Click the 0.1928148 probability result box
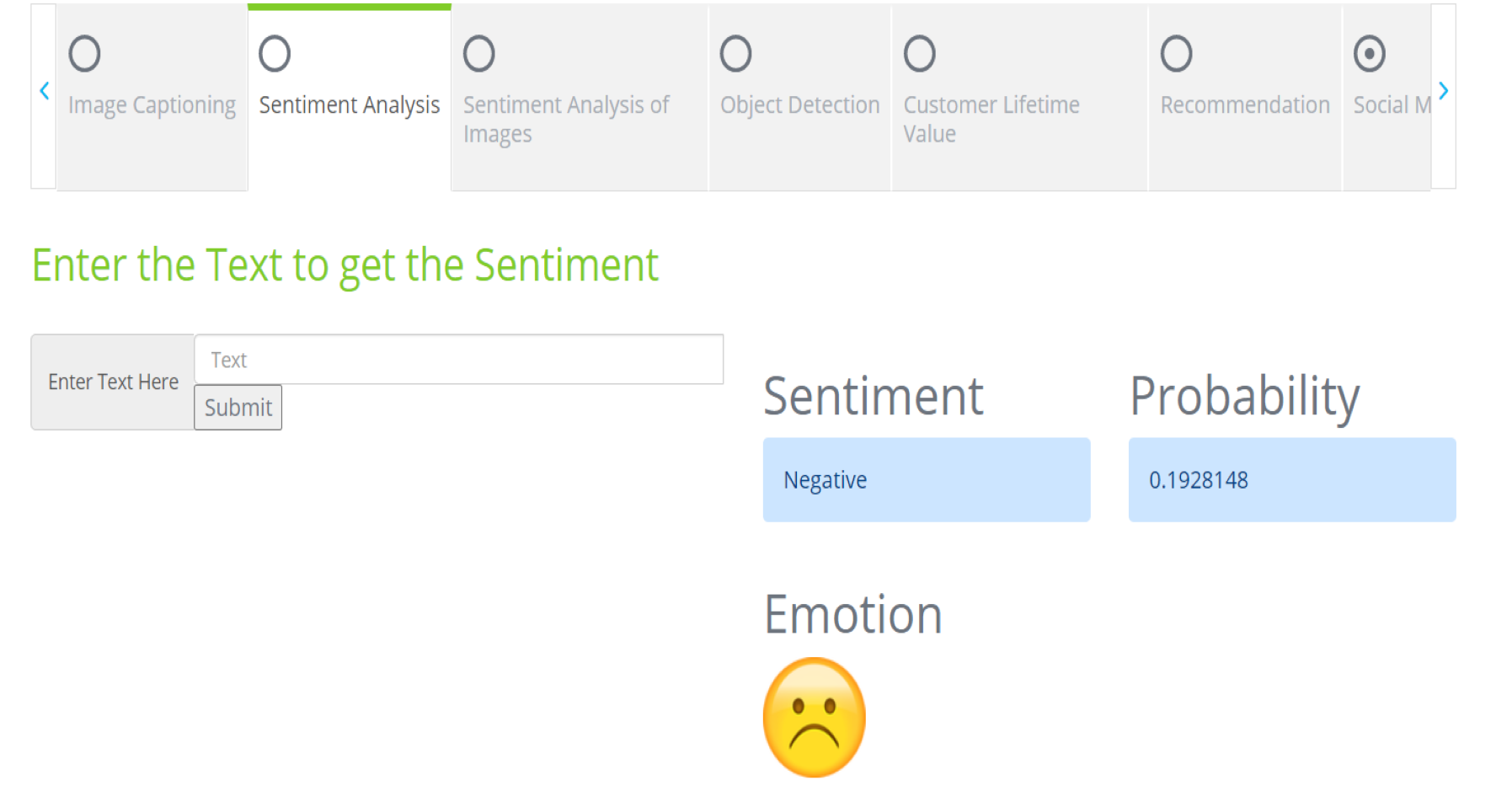This screenshot has height=807, width=1512. pos(1292,479)
